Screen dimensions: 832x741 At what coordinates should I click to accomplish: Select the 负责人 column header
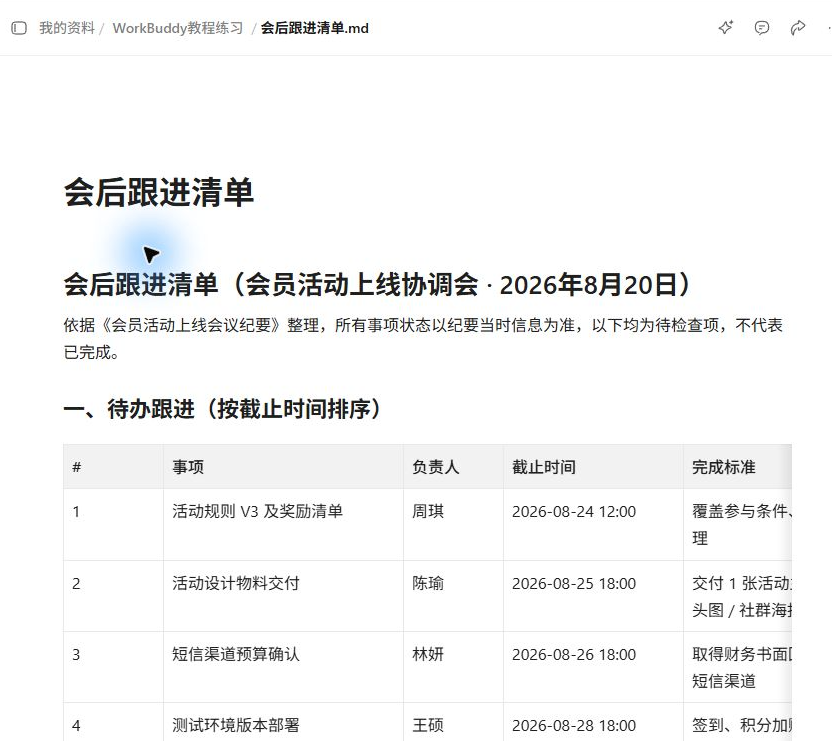pos(453,467)
